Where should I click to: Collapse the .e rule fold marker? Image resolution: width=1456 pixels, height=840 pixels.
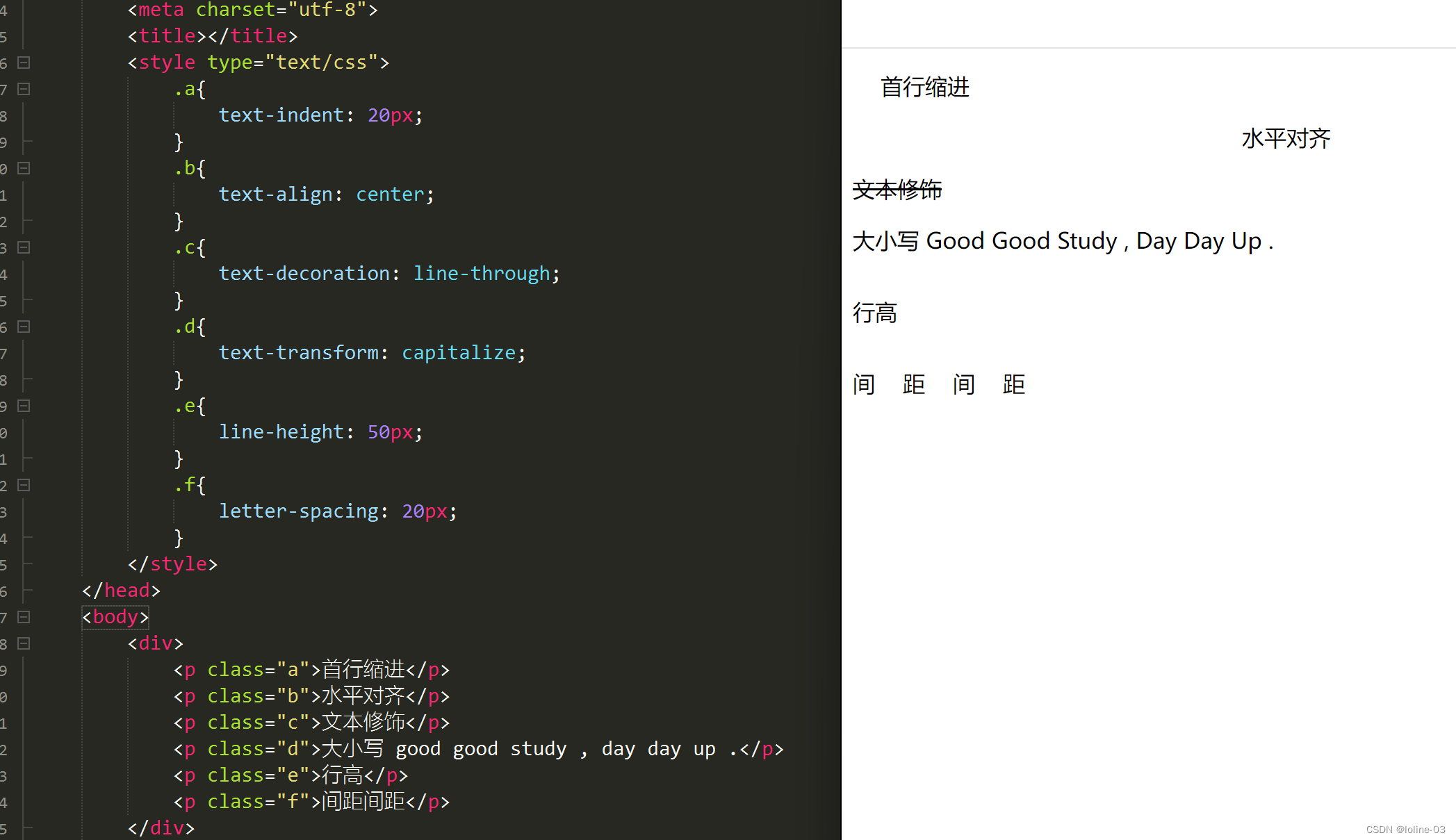[x=24, y=406]
